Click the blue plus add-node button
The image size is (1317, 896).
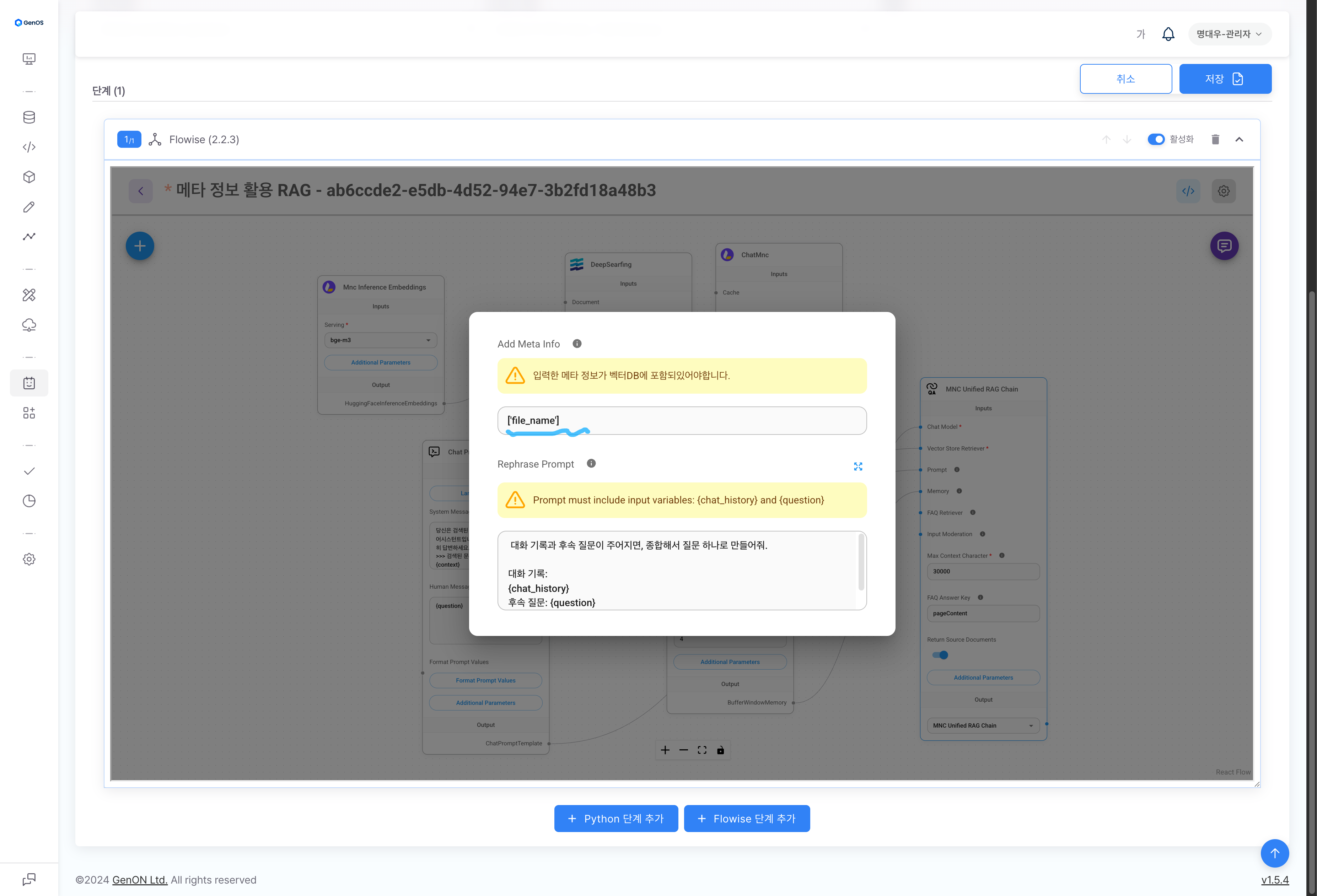coord(139,246)
